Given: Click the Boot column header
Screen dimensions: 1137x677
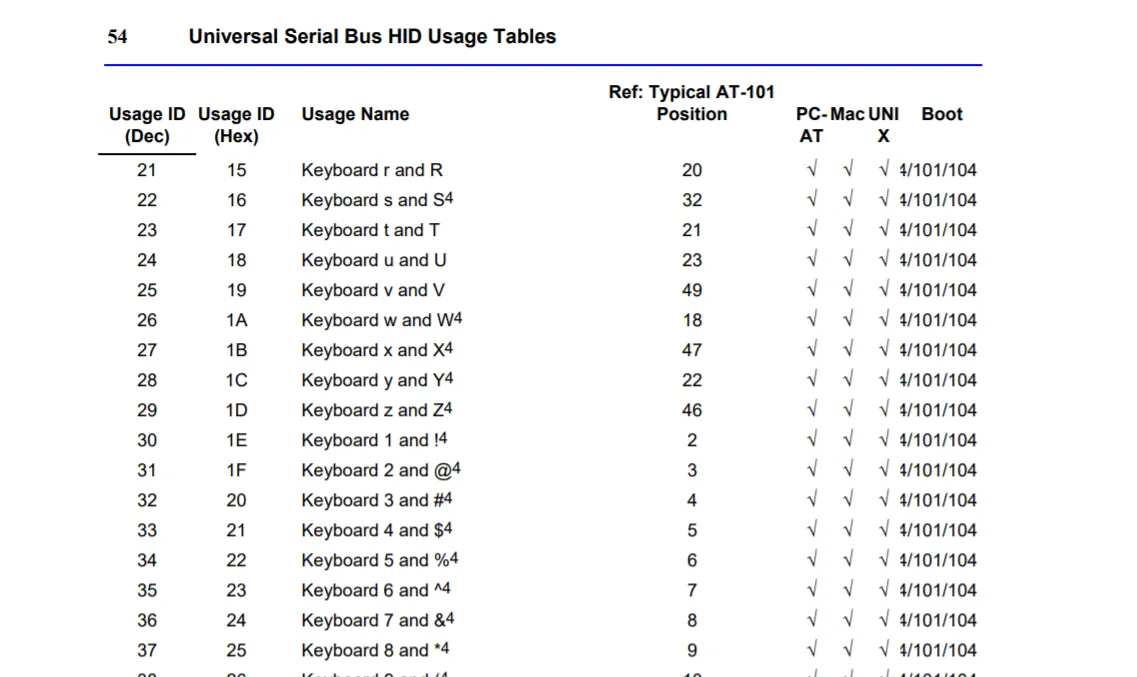Looking at the screenshot, I should (941, 114).
